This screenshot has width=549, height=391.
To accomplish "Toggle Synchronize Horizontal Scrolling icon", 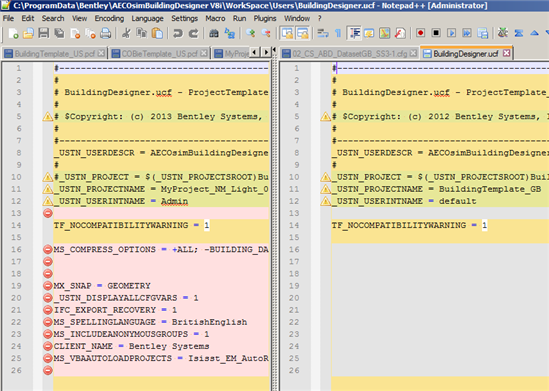I will tap(303, 33).
